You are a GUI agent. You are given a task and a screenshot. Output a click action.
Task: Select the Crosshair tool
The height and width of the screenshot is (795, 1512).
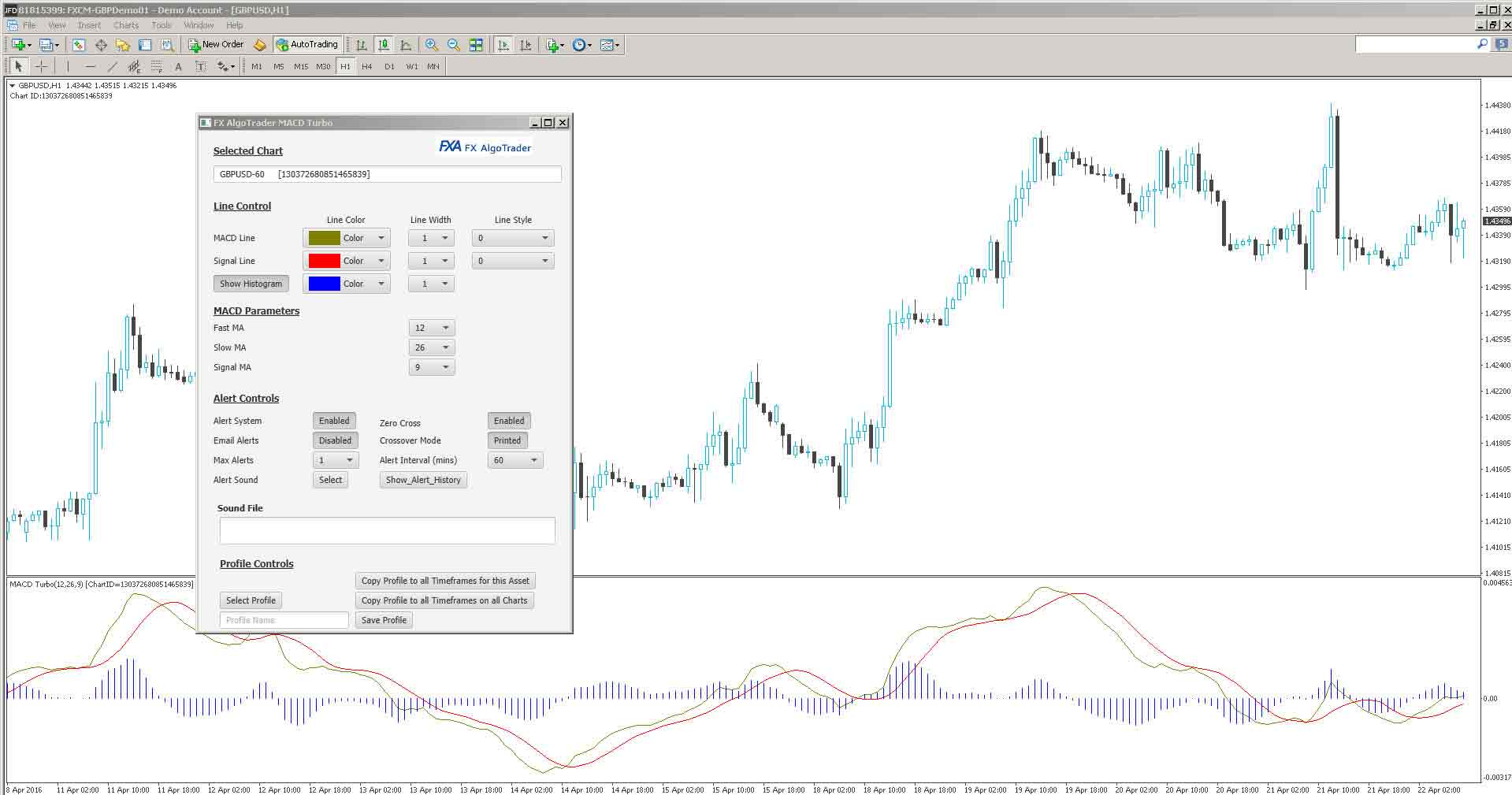click(x=41, y=66)
